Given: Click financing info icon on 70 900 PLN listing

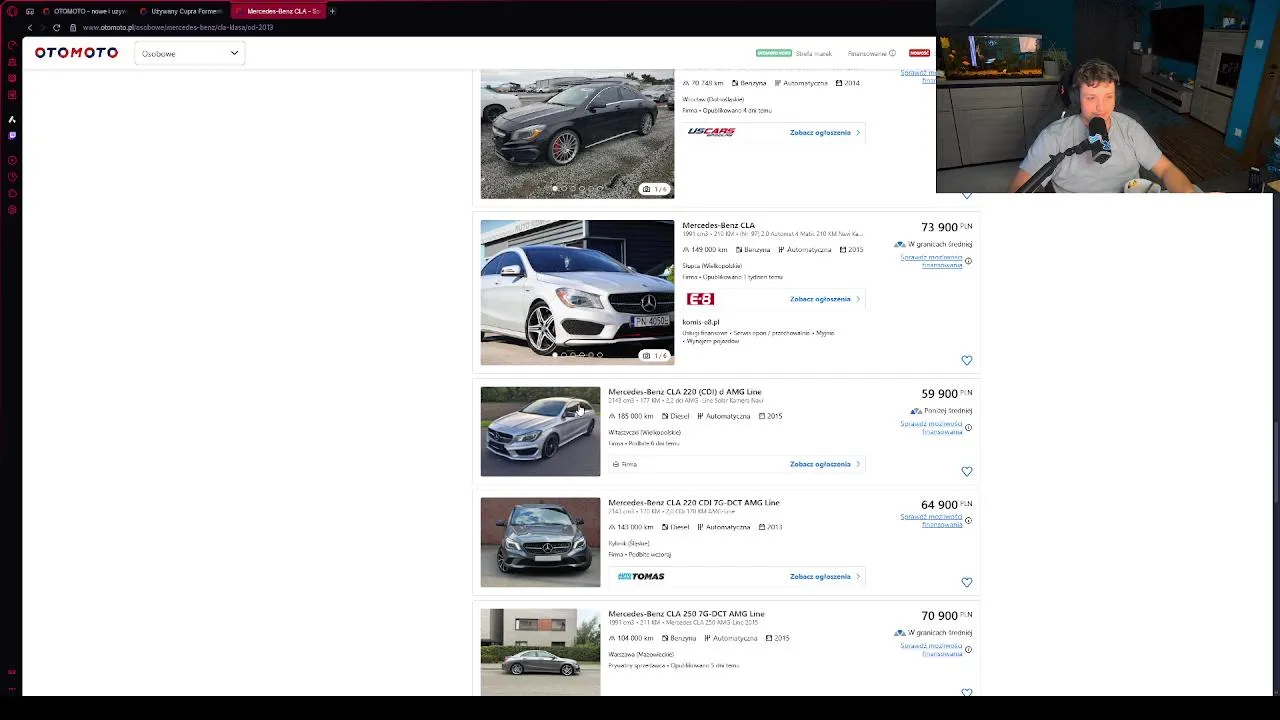Looking at the screenshot, I should [968, 649].
